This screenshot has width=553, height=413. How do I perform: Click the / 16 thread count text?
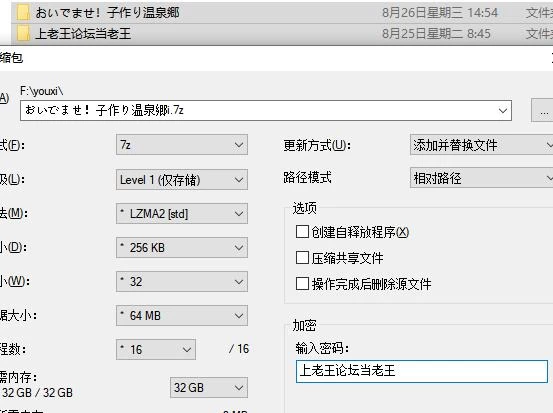point(239,349)
